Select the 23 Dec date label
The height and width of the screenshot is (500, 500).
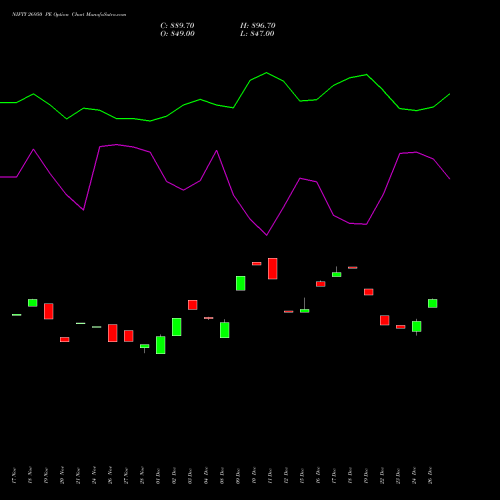coord(398,476)
